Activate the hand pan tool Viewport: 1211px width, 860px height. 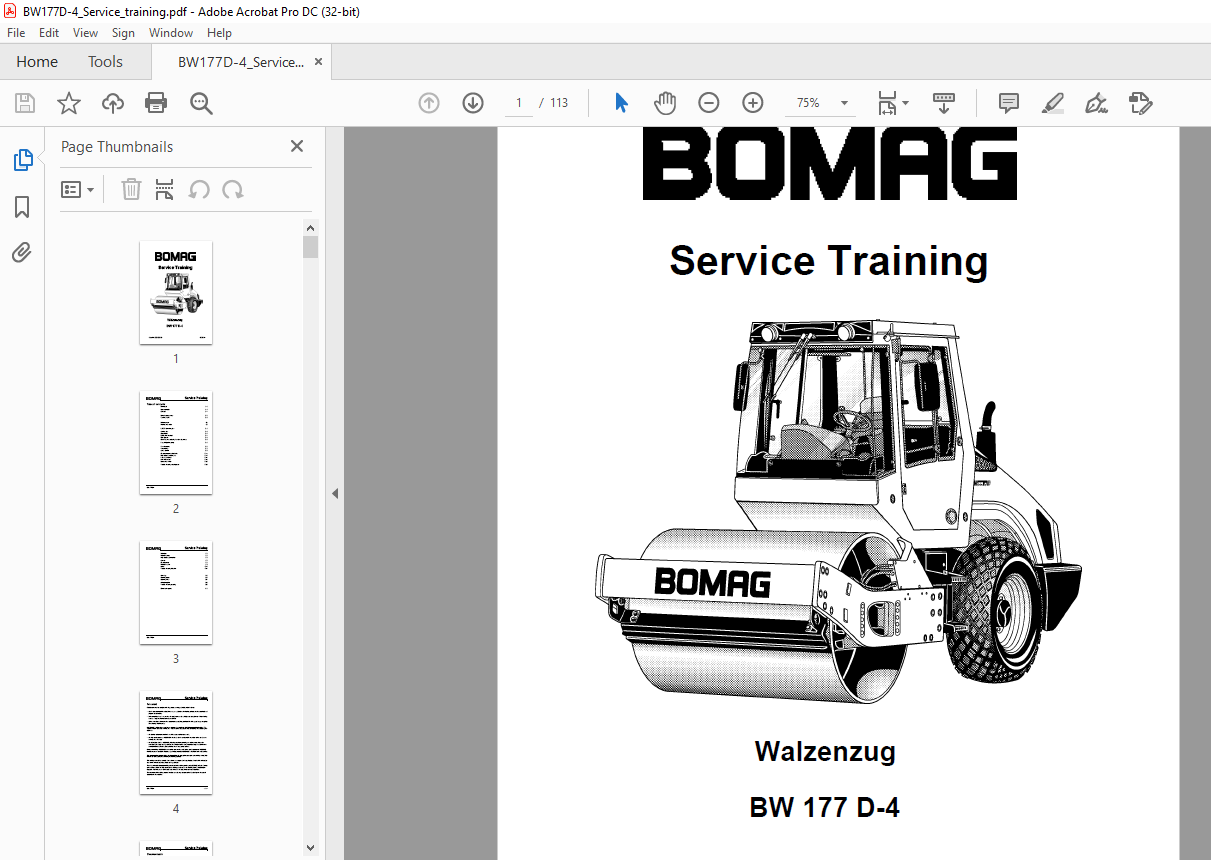click(x=665, y=103)
